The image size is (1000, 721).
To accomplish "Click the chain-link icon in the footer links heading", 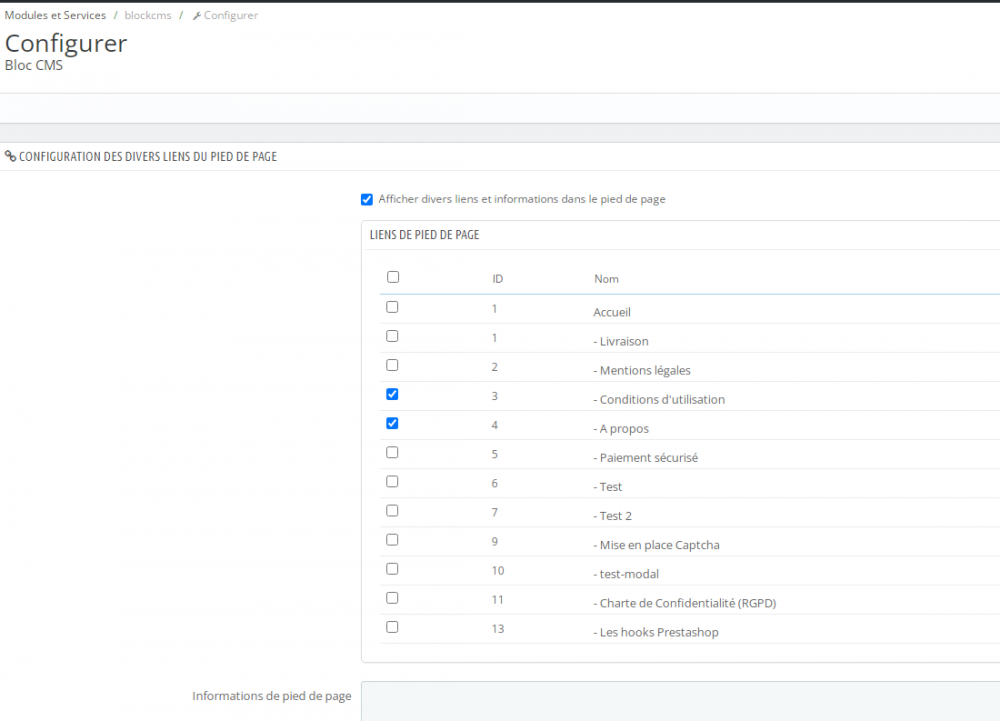I will click(10, 157).
